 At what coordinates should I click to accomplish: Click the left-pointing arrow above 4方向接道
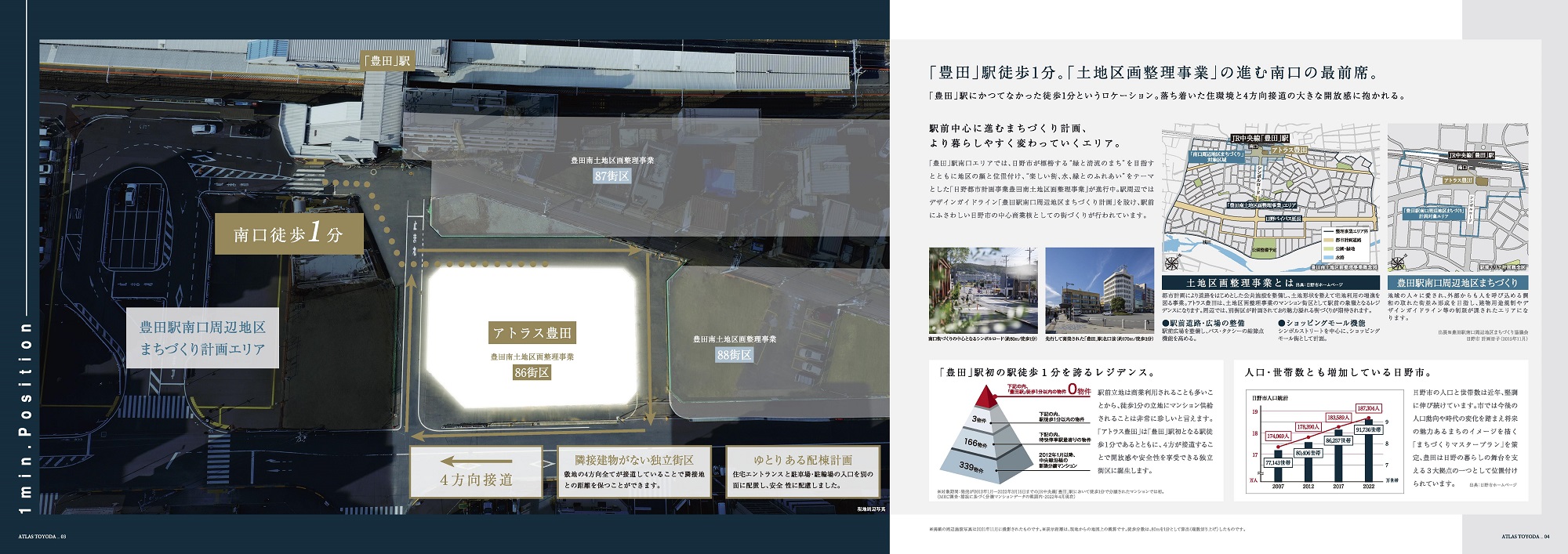pyautogui.click(x=476, y=462)
